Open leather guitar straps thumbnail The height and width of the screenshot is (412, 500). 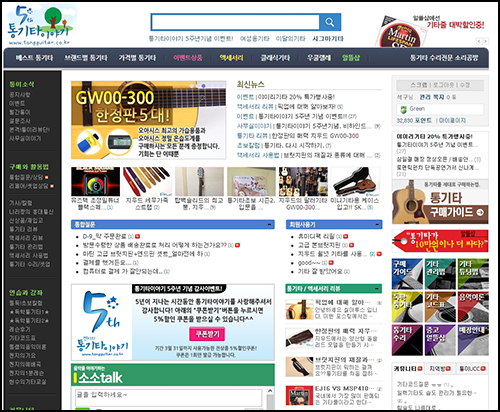point(147,182)
